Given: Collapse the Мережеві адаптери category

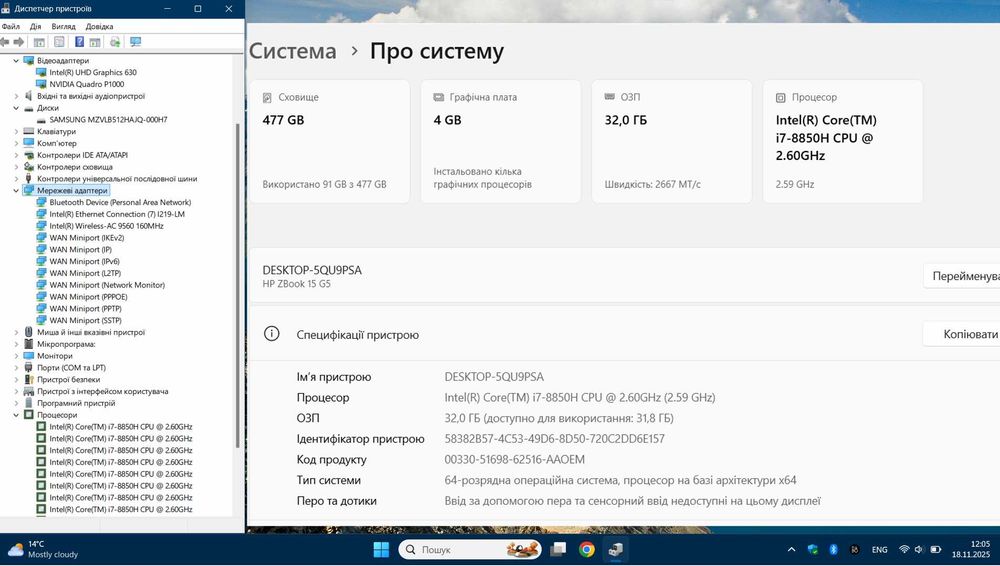Looking at the screenshot, I should [x=17, y=191].
